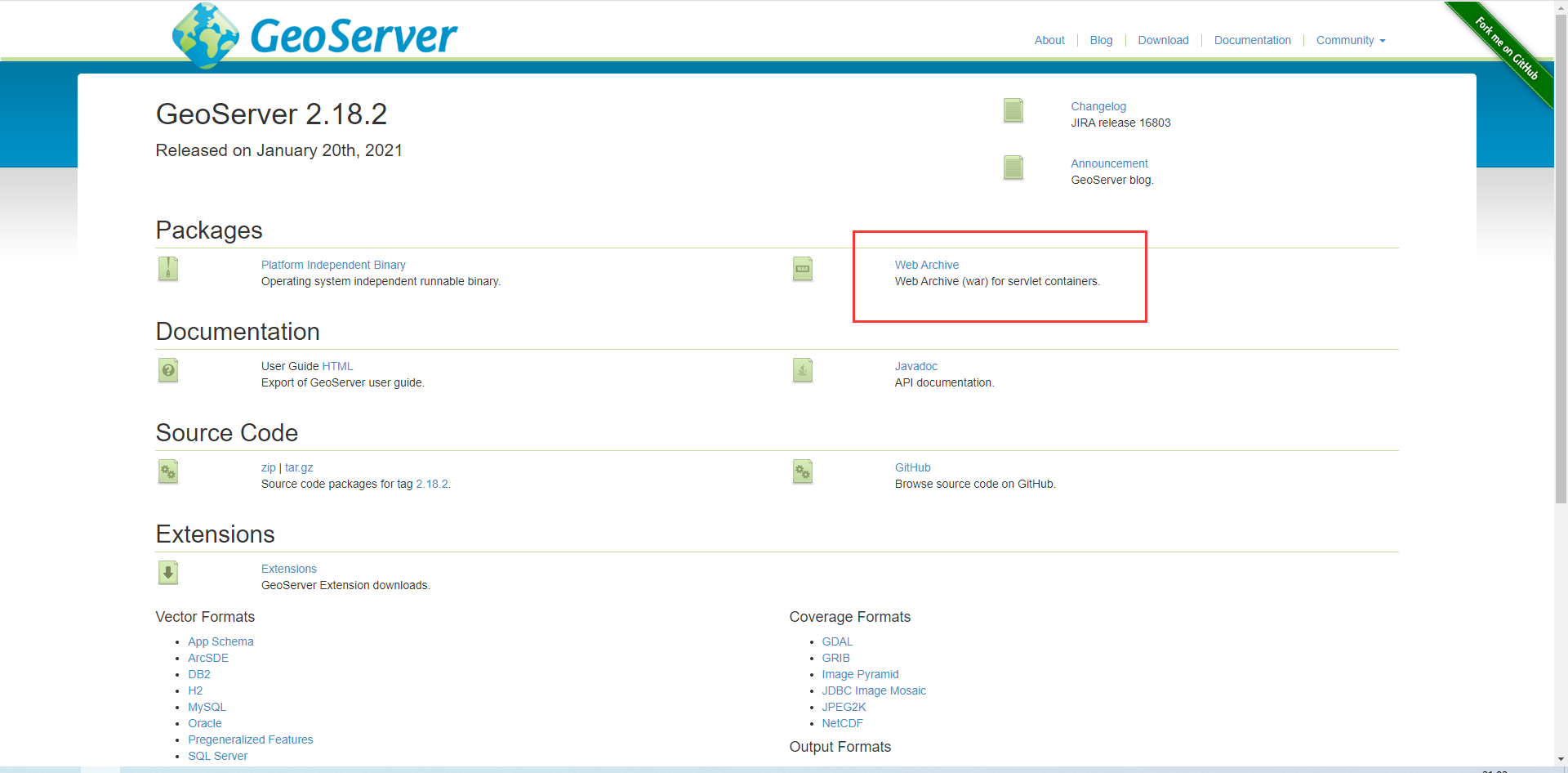The width and height of the screenshot is (1568, 773).
Task: Open the Documentation menu item
Action: click(1252, 40)
